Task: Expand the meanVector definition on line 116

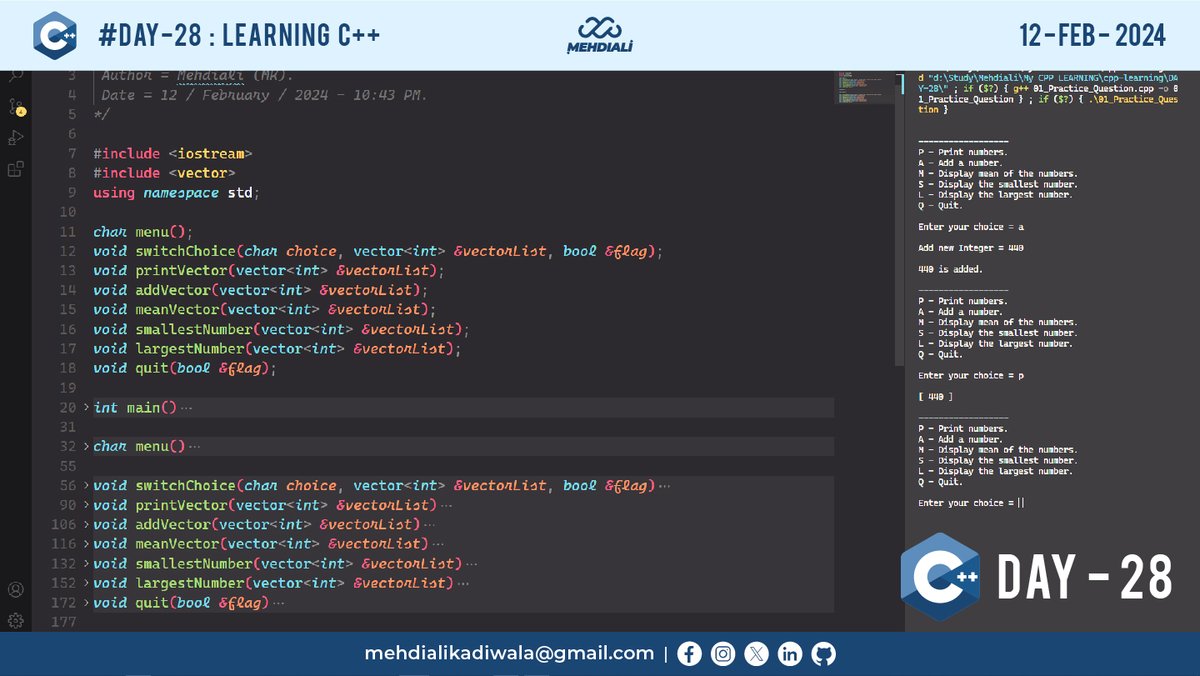Action: [x=86, y=544]
